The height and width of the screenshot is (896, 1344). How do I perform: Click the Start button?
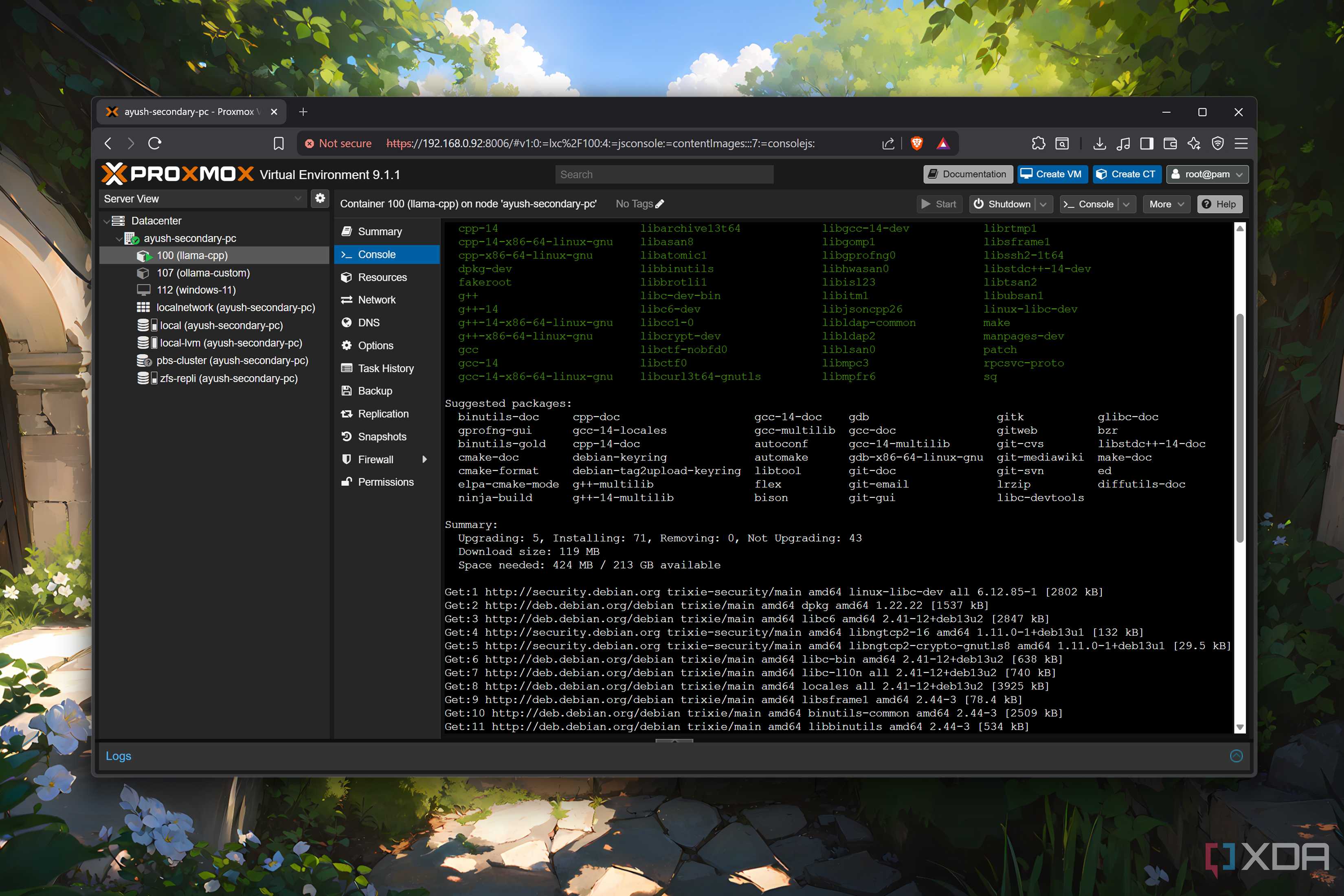(940, 204)
